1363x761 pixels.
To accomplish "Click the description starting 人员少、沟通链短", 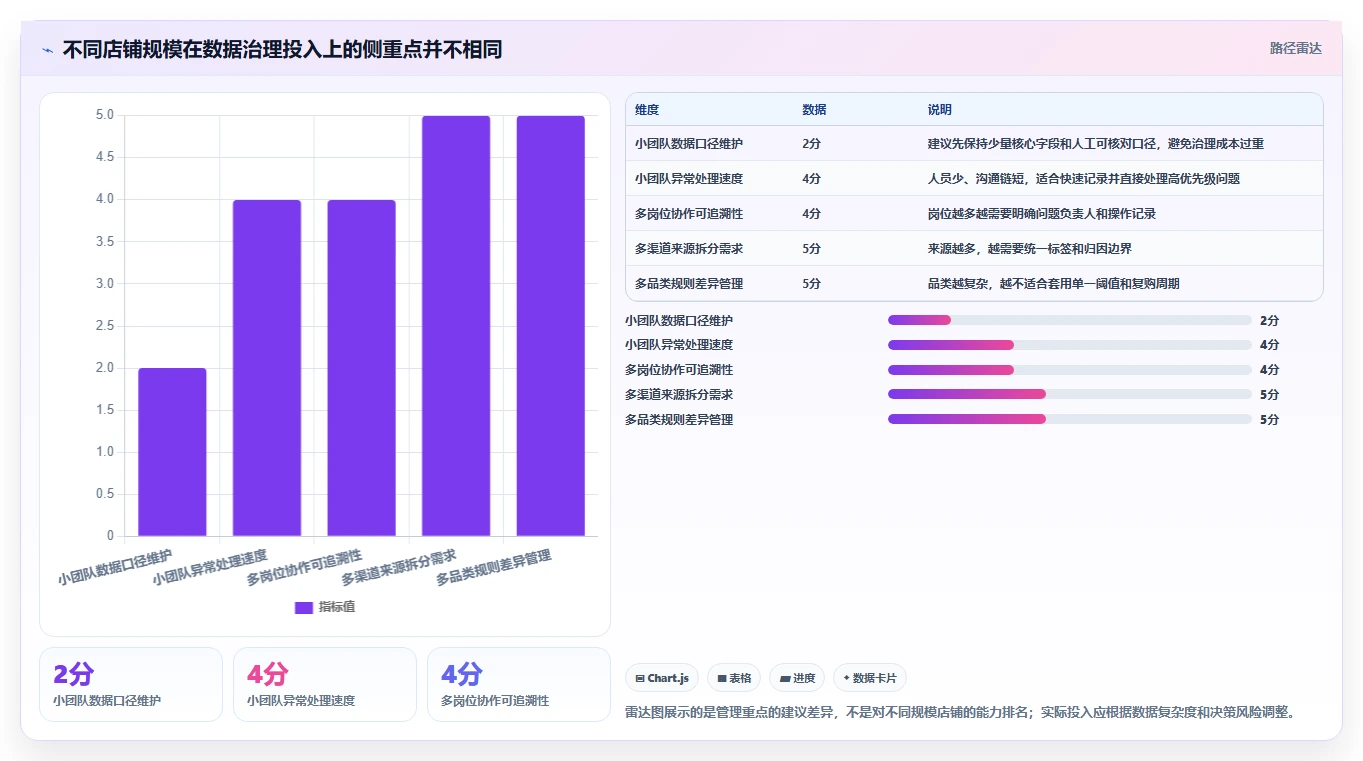I will [x=1084, y=179].
